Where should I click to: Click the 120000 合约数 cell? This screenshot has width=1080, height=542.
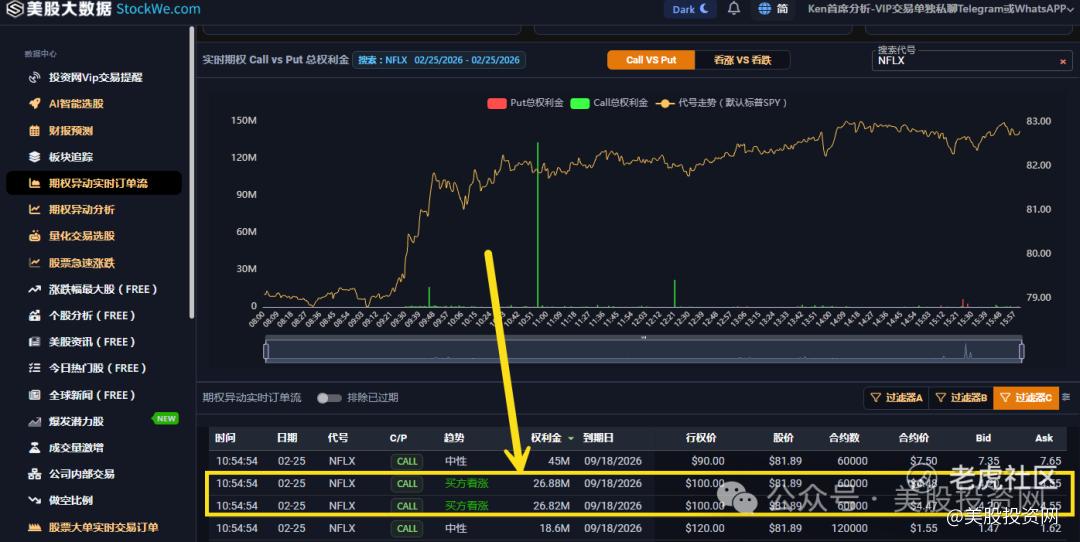pos(849,528)
